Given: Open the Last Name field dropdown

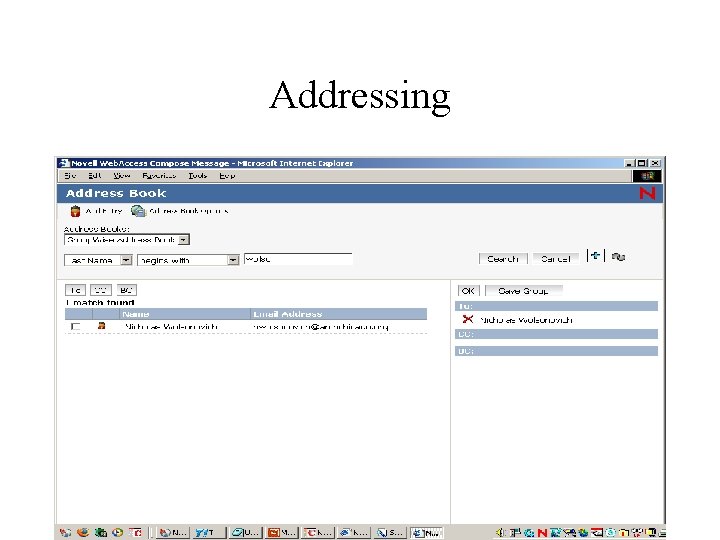Looking at the screenshot, I should 126,260.
